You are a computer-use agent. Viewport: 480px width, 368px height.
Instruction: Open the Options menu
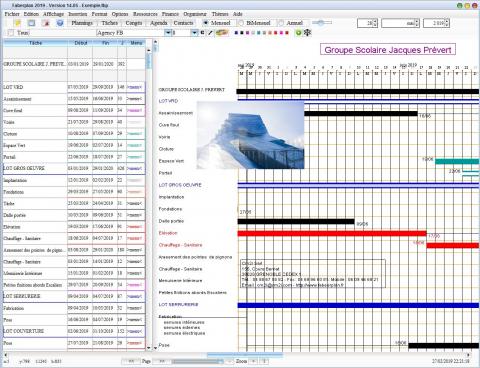tap(120, 14)
